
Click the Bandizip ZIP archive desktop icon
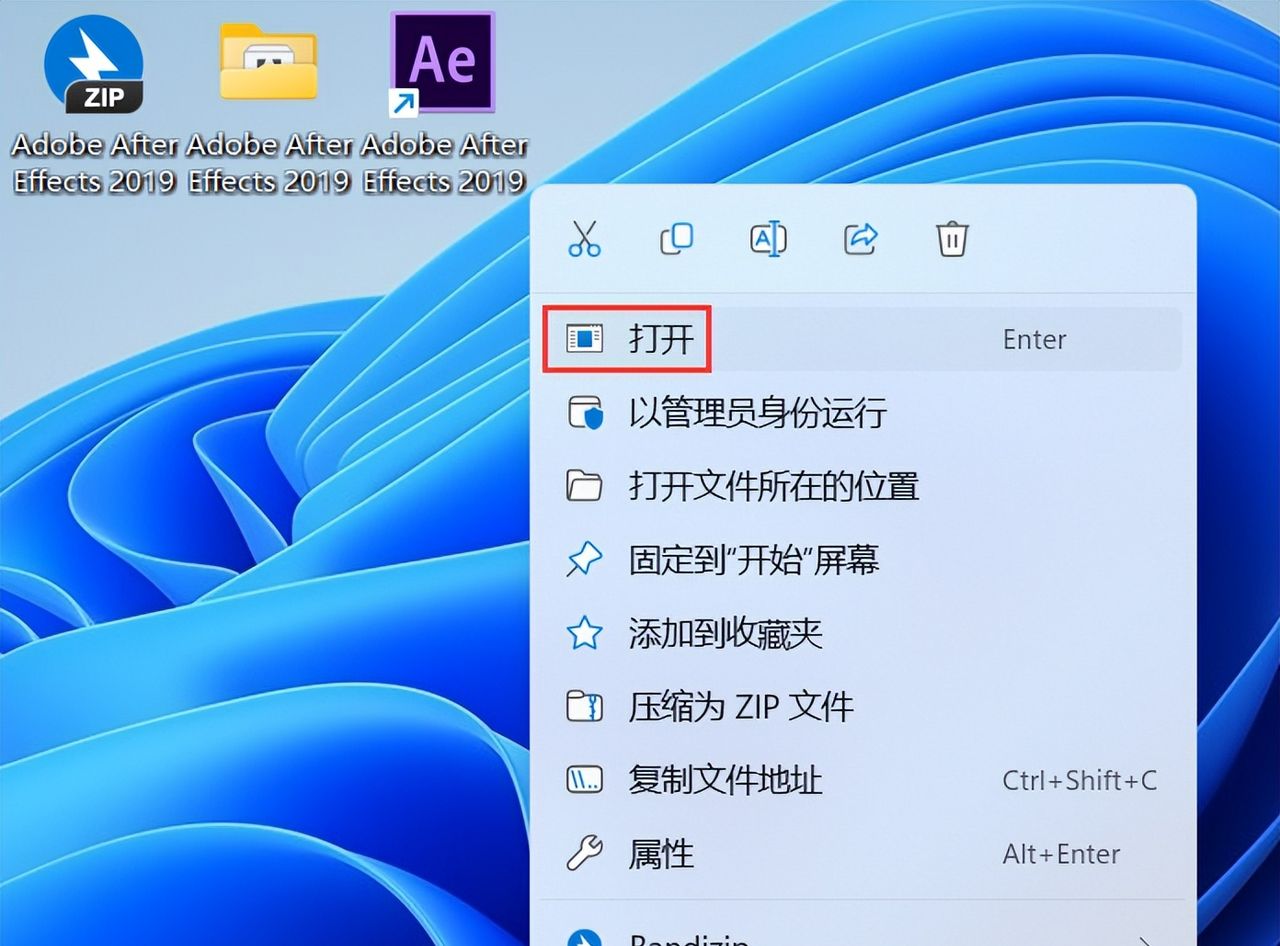[x=94, y=62]
